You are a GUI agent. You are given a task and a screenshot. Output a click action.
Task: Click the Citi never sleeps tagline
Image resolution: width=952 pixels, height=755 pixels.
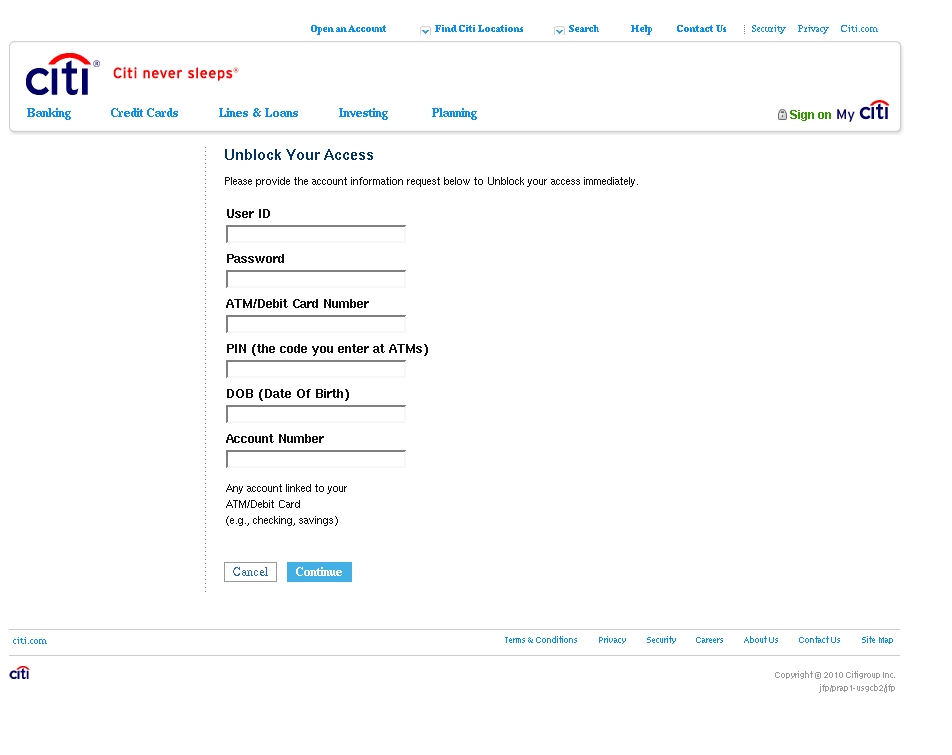[x=175, y=73]
